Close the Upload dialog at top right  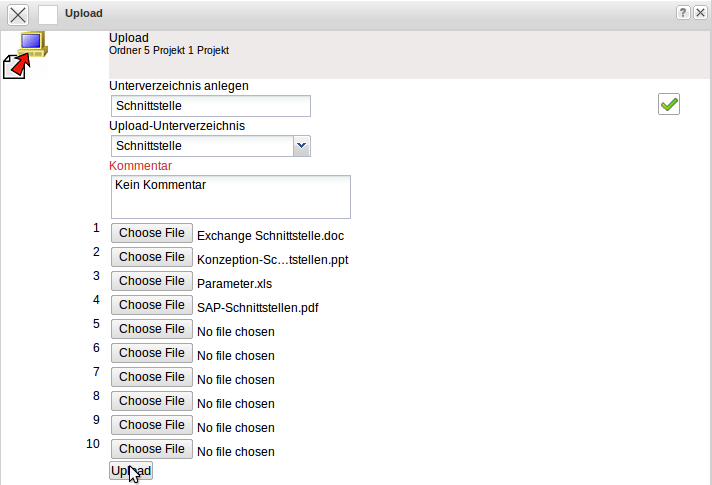[699, 13]
